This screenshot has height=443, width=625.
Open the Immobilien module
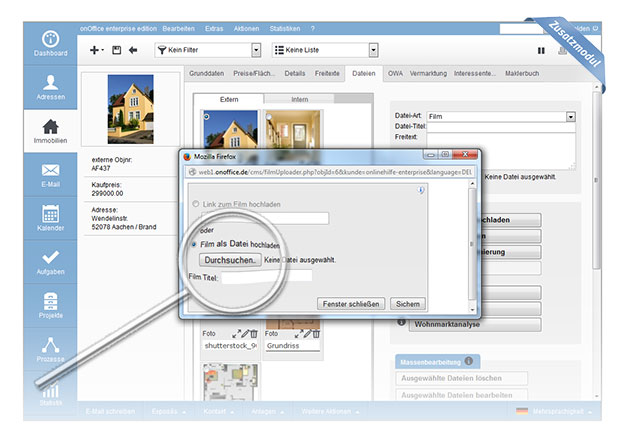(50, 131)
